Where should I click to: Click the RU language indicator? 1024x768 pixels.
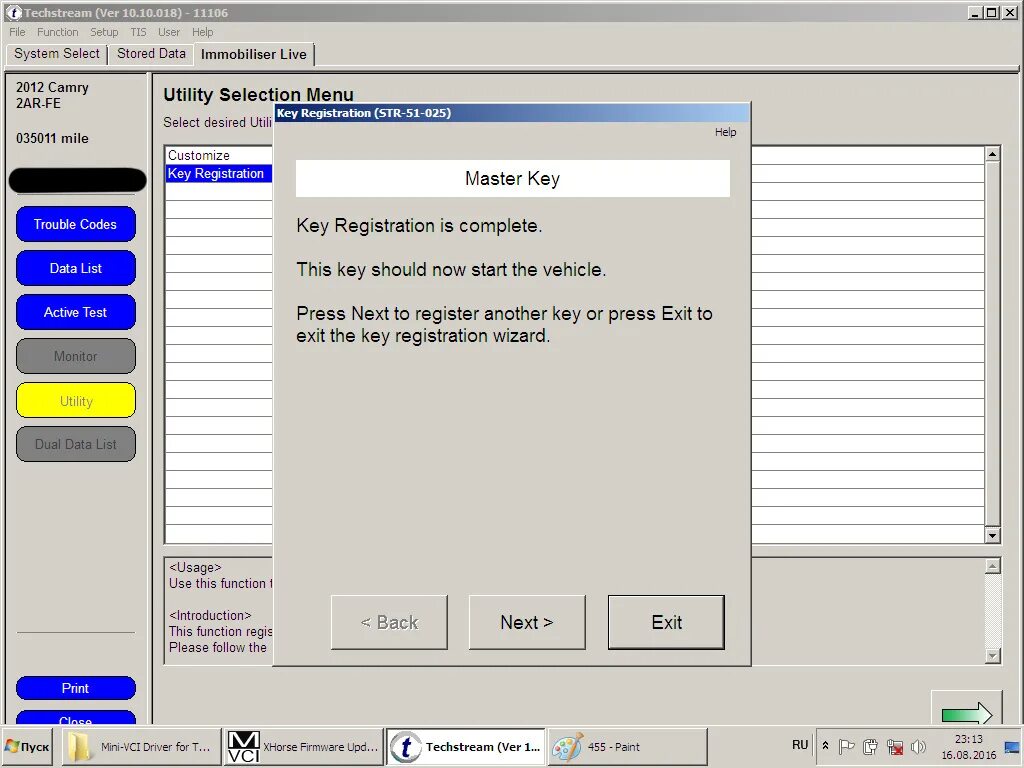click(x=800, y=745)
